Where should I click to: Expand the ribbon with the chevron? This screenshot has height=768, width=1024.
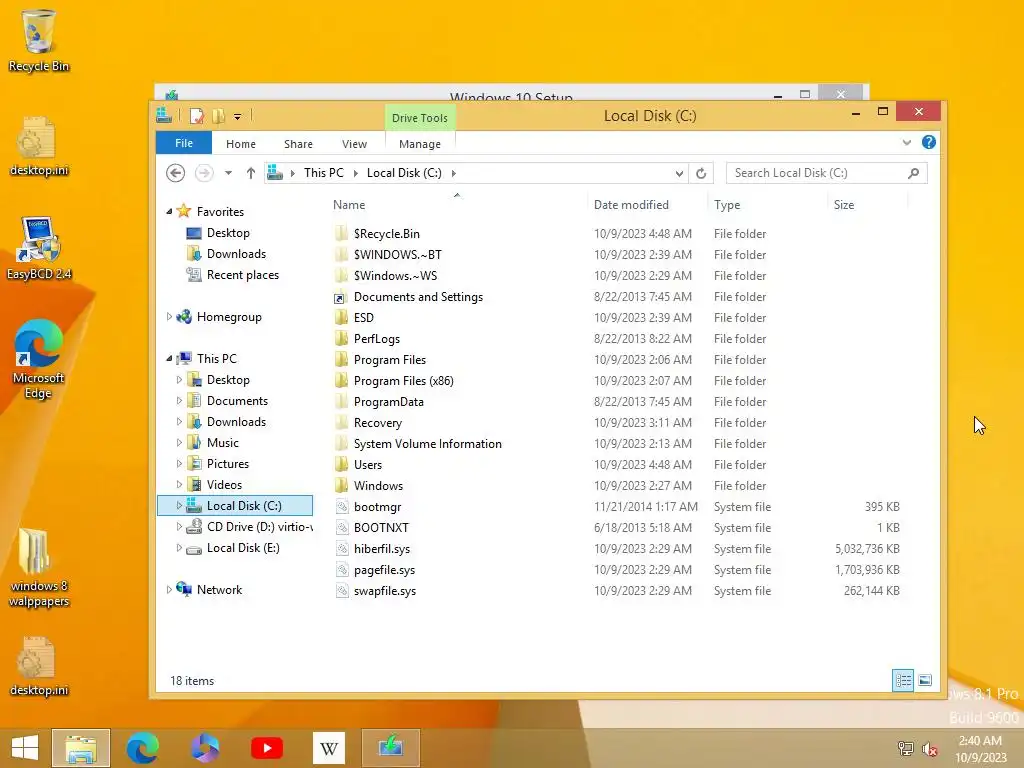point(906,142)
